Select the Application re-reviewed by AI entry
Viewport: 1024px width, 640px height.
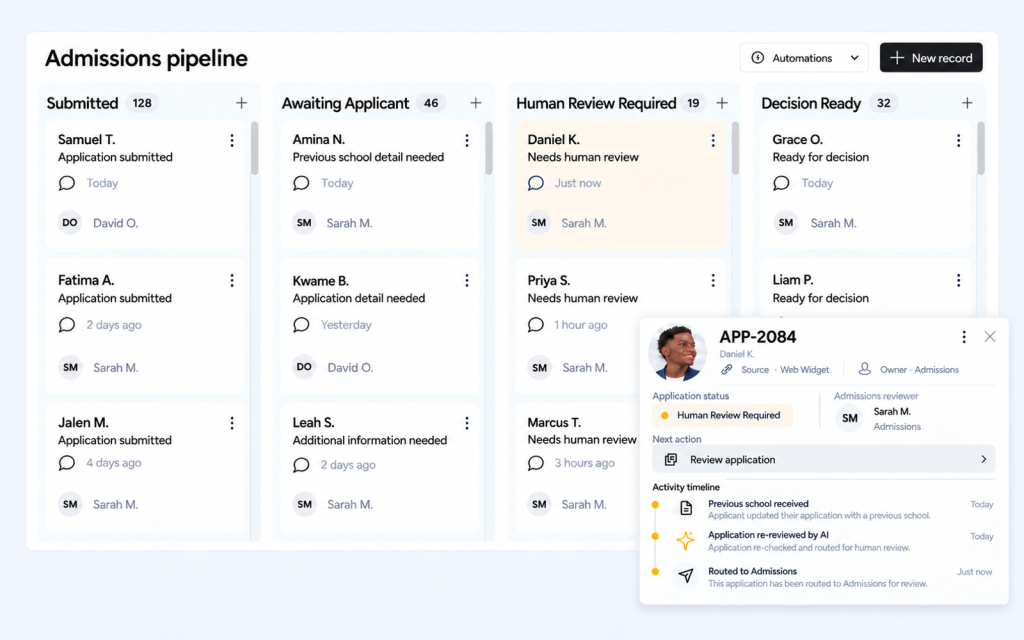click(824, 541)
